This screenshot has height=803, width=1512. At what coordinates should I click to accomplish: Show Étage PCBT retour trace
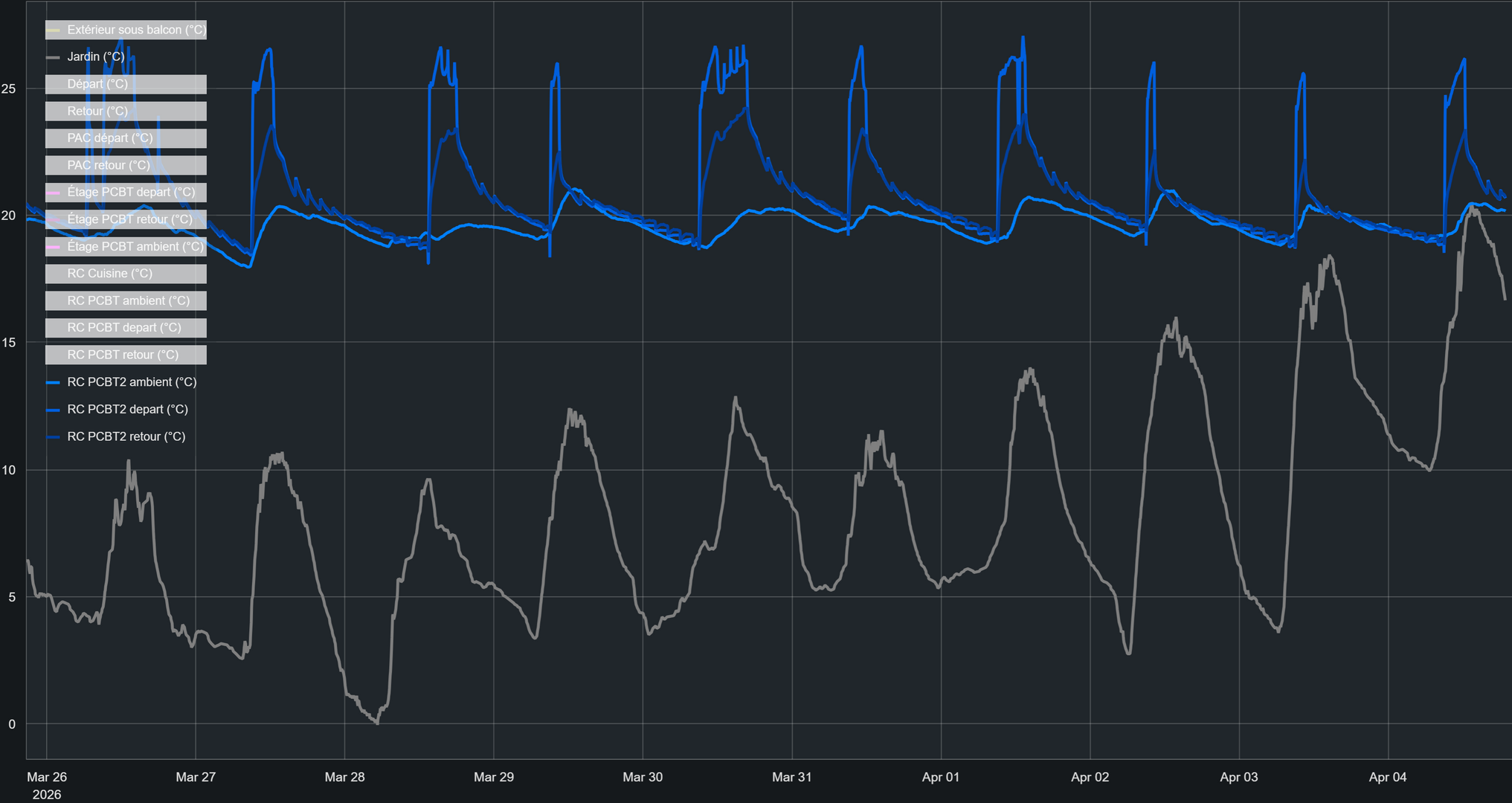129,219
